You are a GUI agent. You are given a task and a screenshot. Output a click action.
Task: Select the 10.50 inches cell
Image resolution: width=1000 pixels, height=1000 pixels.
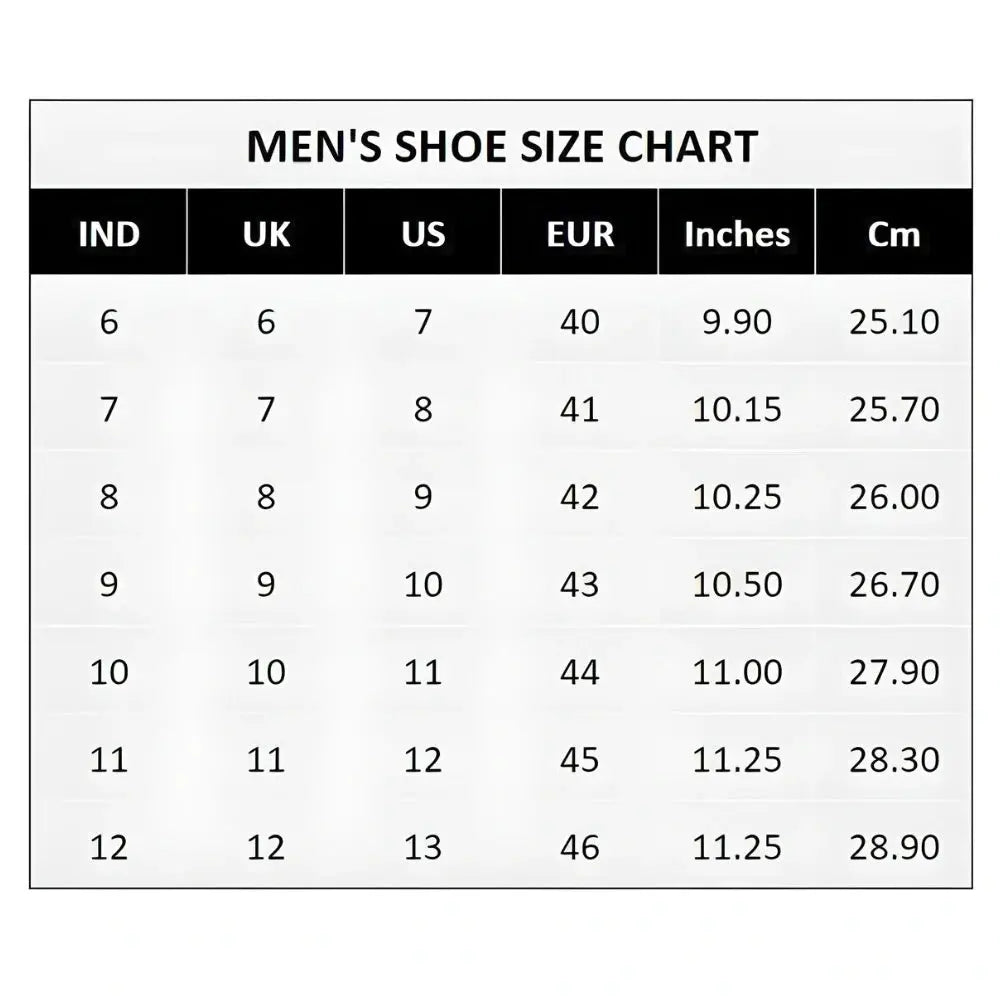737,584
